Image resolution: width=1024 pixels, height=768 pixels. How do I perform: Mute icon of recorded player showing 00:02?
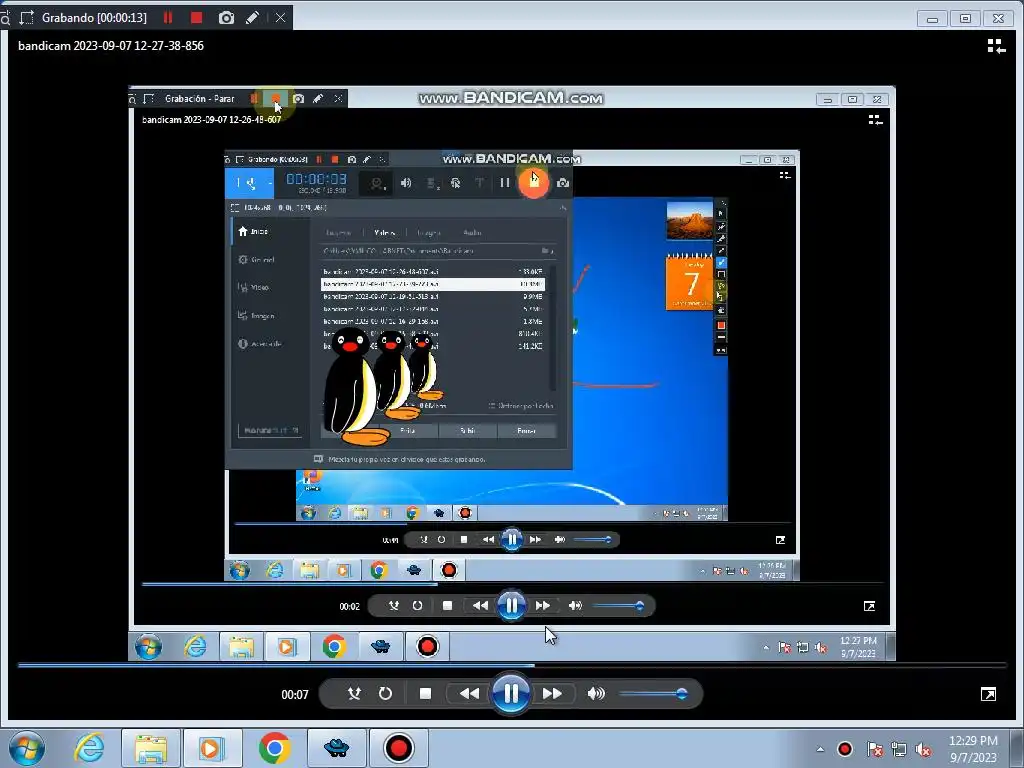(575, 606)
